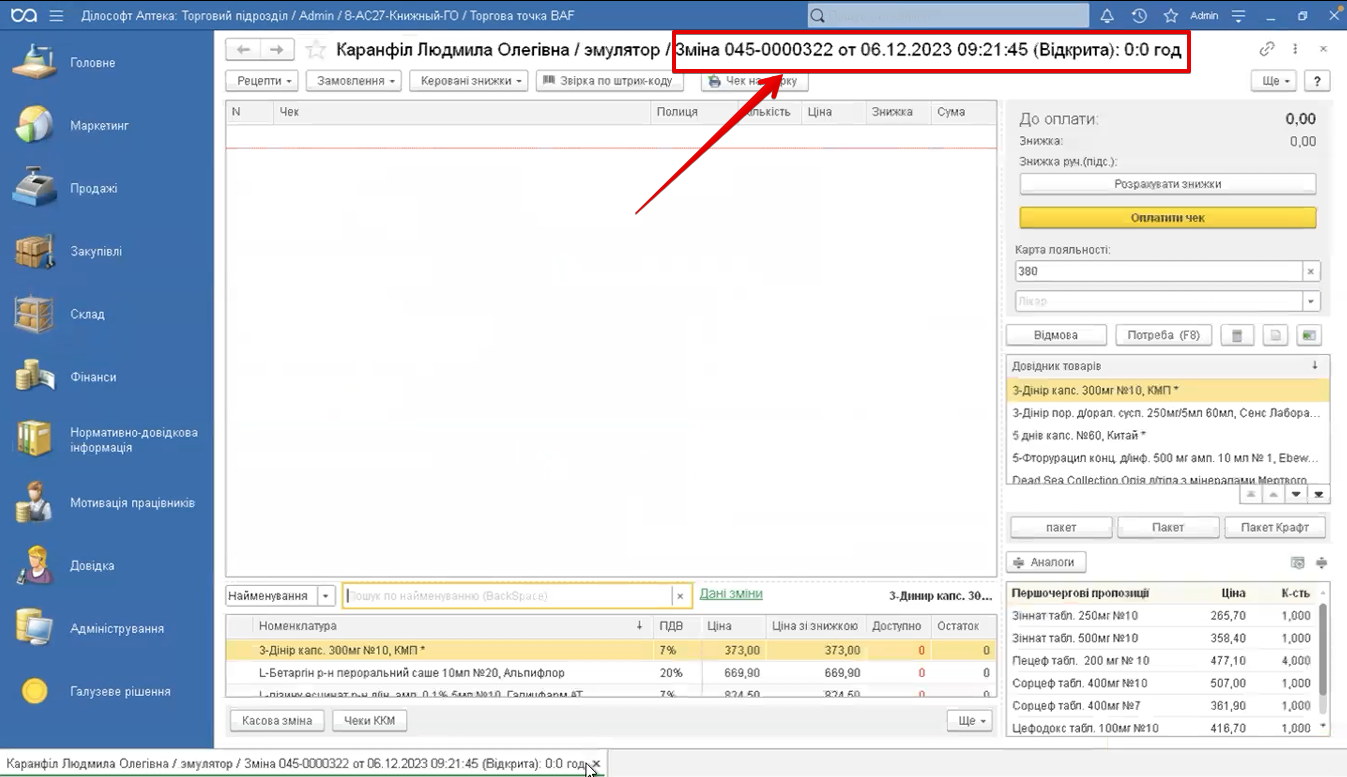Open the hamburger menu of sections
This screenshot has width=1347, height=777.
[x=56, y=16]
